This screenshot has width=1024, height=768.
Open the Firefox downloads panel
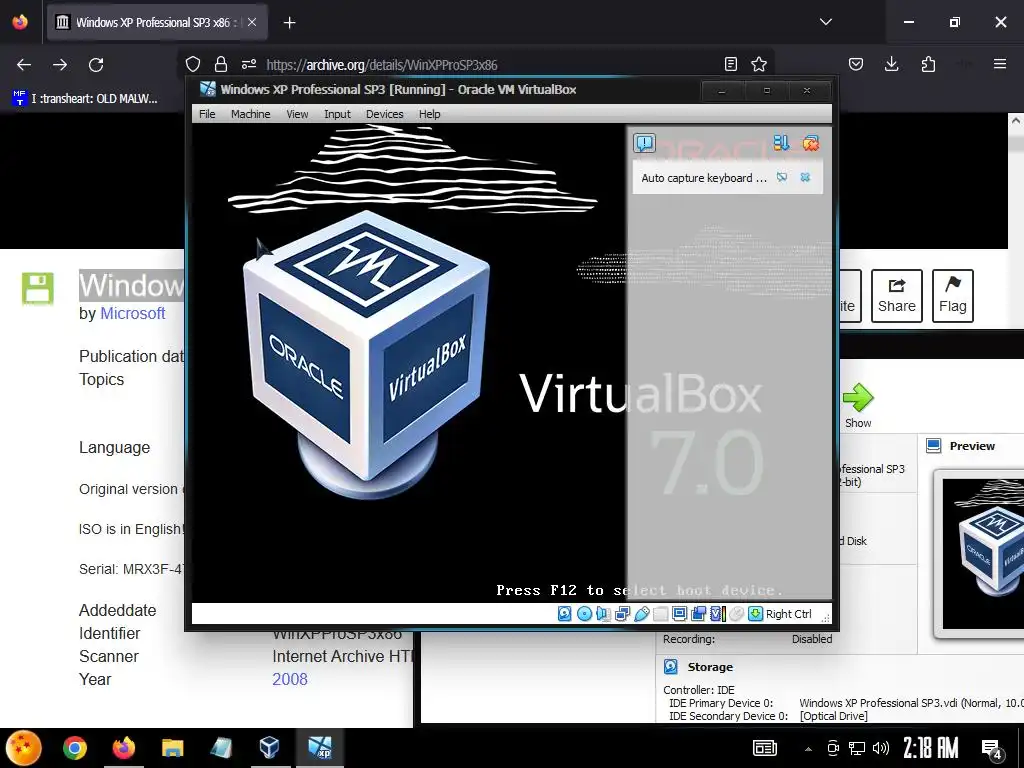click(x=891, y=64)
